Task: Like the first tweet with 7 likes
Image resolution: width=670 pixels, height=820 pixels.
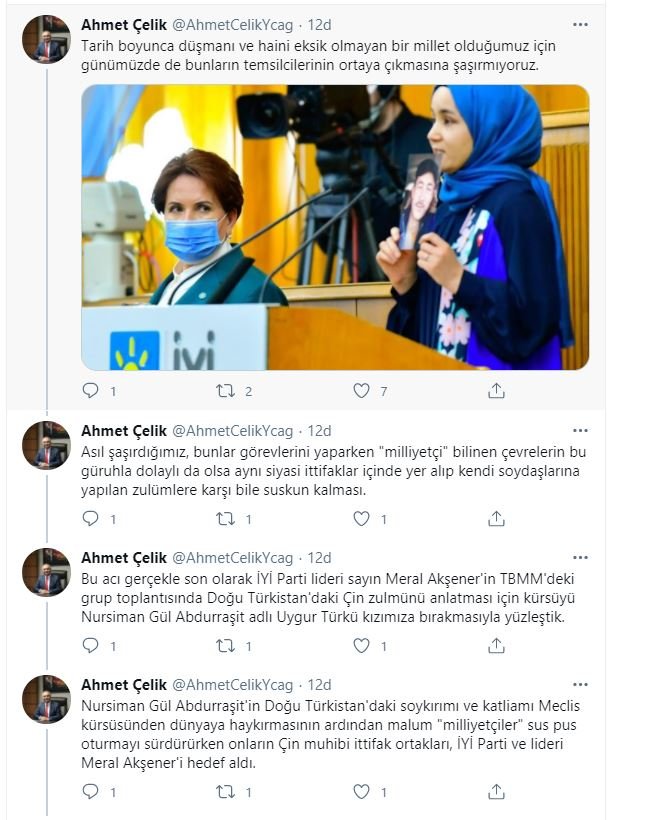Action: (x=361, y=390)
